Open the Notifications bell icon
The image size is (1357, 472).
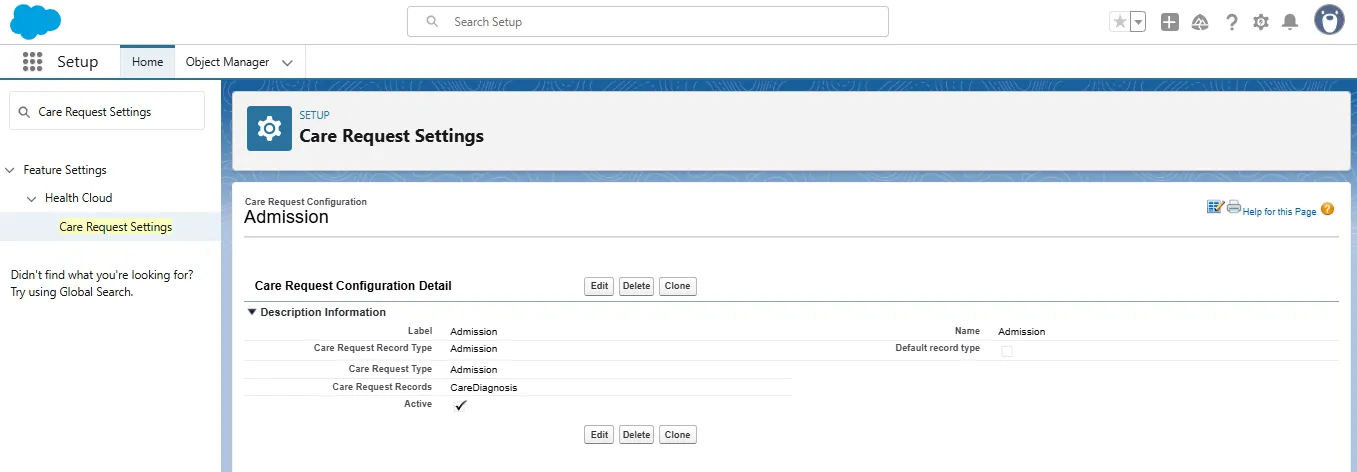[1290, 22]
